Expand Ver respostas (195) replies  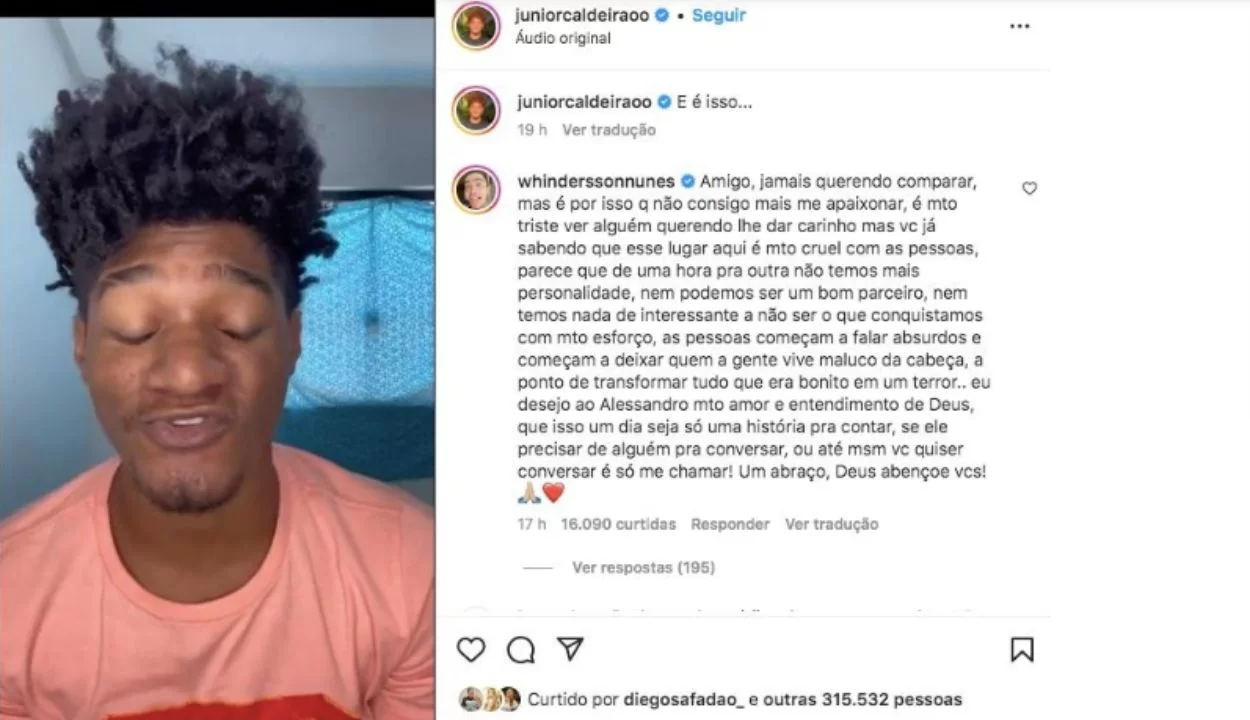[x=643, y=567]
